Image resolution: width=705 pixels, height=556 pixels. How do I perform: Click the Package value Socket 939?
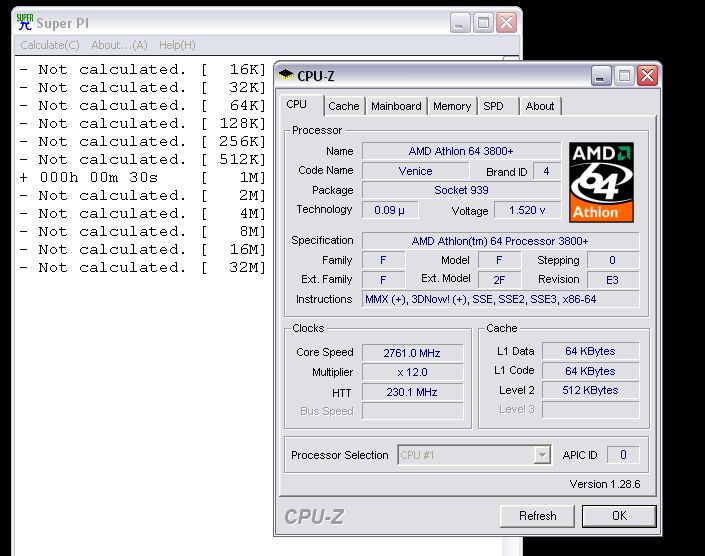(461, 190)
